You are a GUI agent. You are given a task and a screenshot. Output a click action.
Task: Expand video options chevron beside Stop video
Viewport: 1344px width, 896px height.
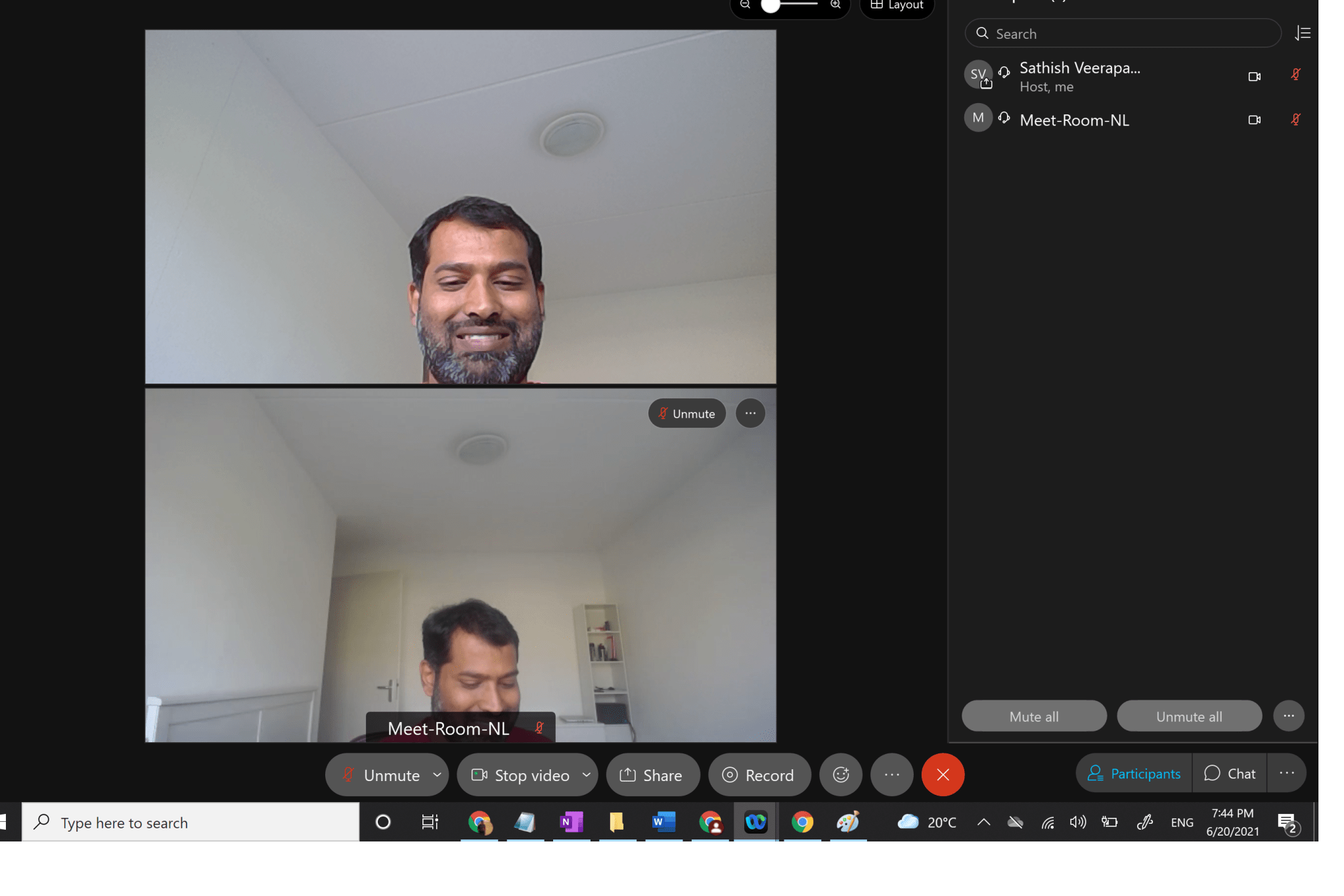coord(585,774)
